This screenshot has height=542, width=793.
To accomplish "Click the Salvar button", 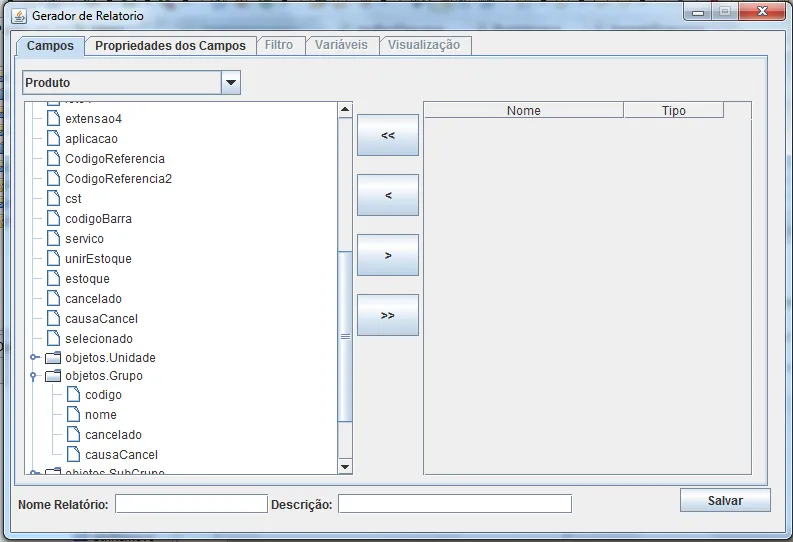I will pos(725,501).
